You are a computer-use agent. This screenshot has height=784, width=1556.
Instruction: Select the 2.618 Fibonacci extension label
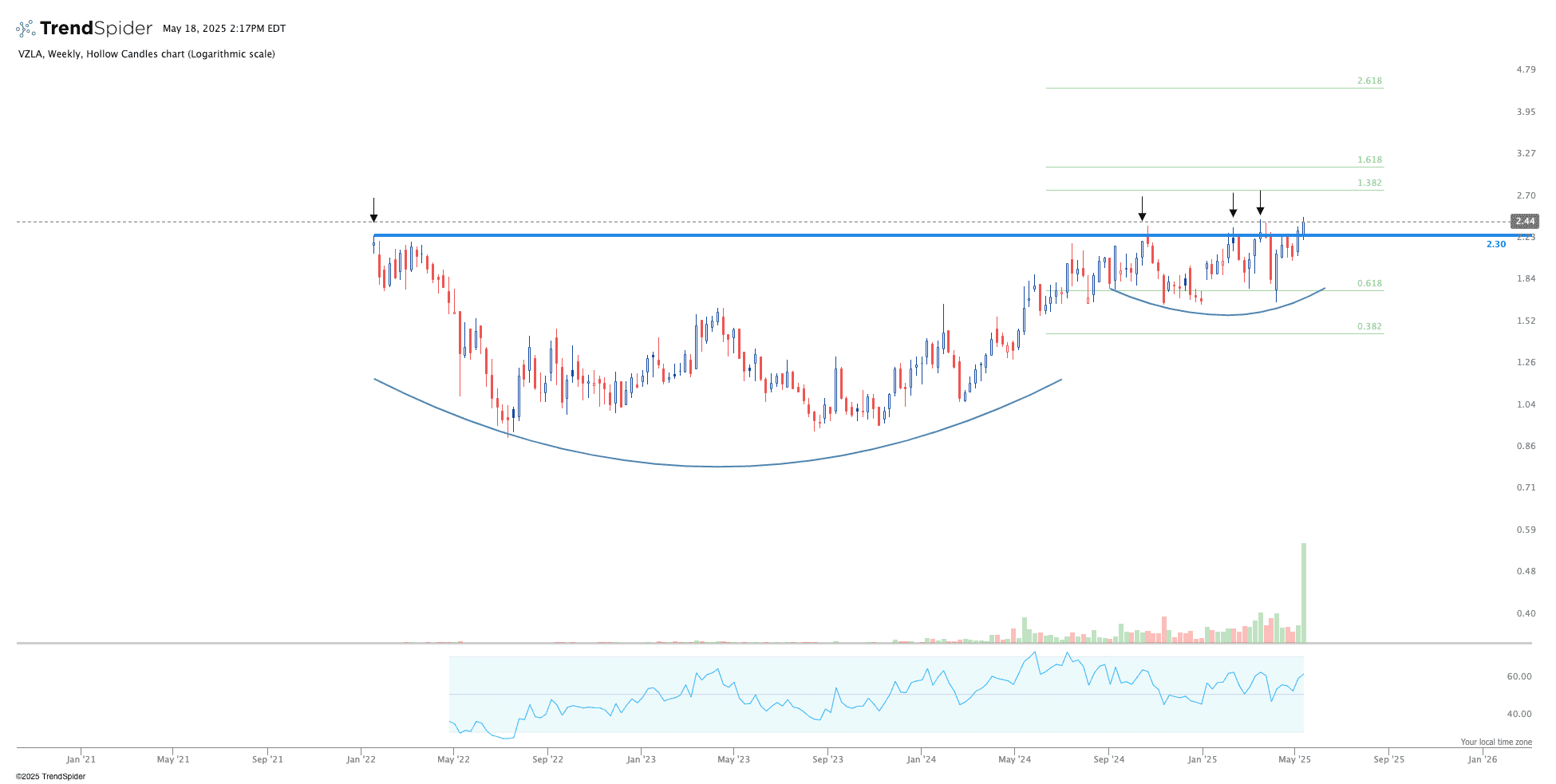(1369, 81)
